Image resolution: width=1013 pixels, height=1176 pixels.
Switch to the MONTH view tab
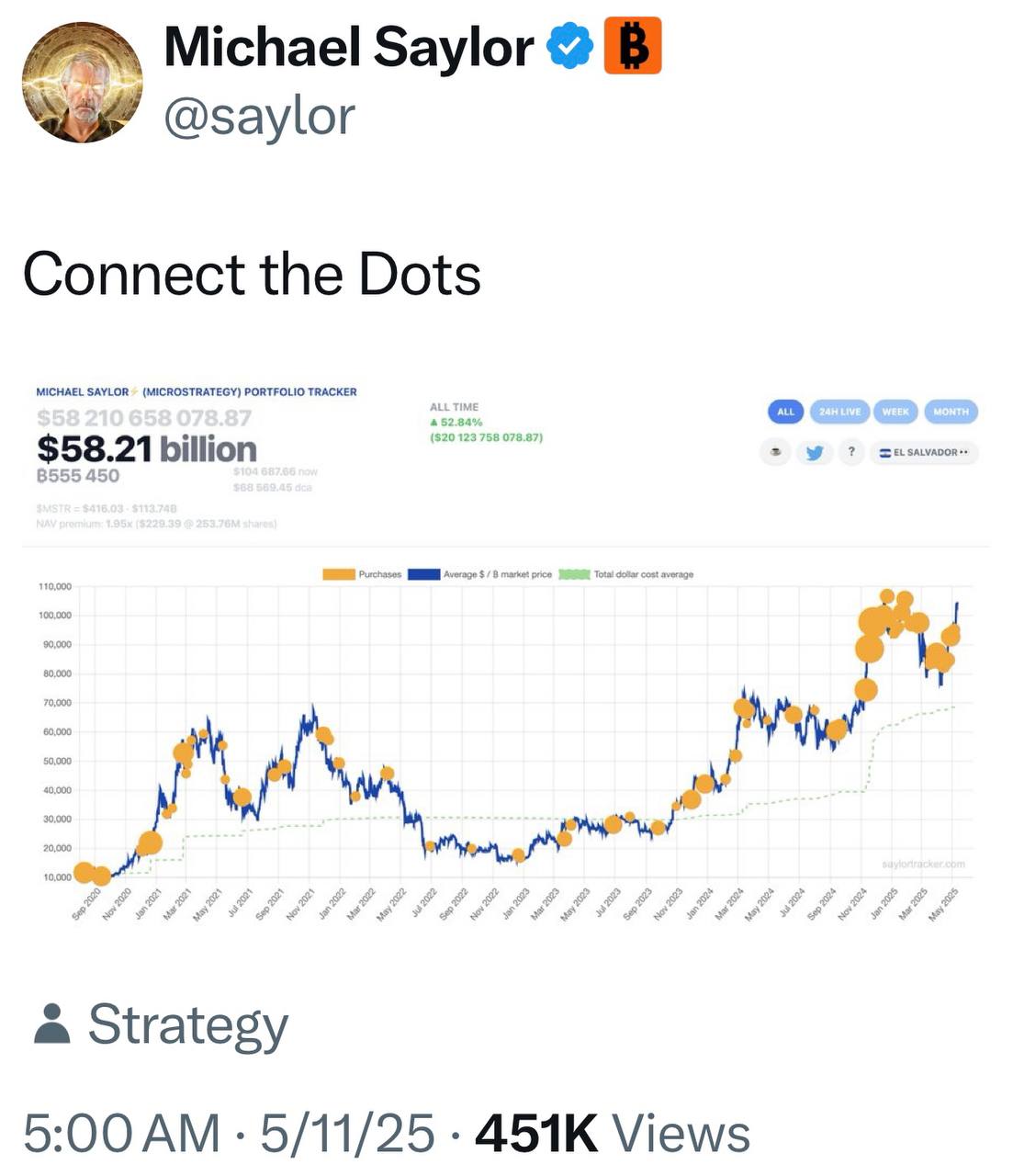(951, 412)
